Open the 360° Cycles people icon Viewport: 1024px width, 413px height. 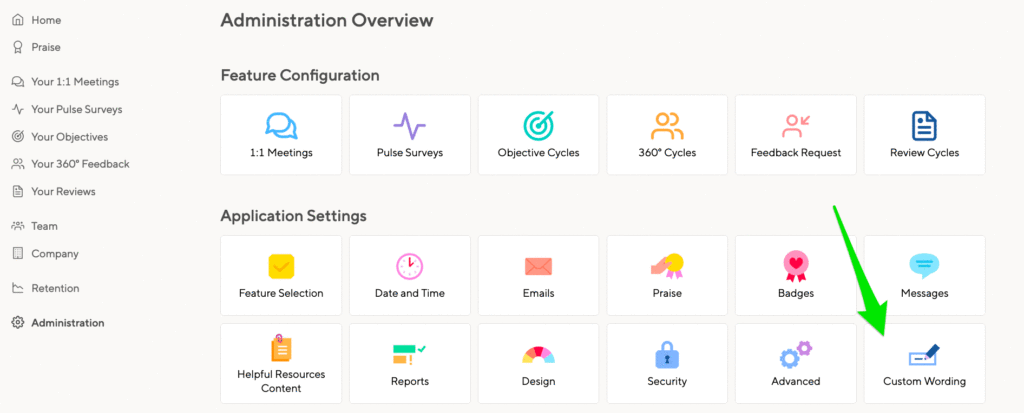point(667,125)
